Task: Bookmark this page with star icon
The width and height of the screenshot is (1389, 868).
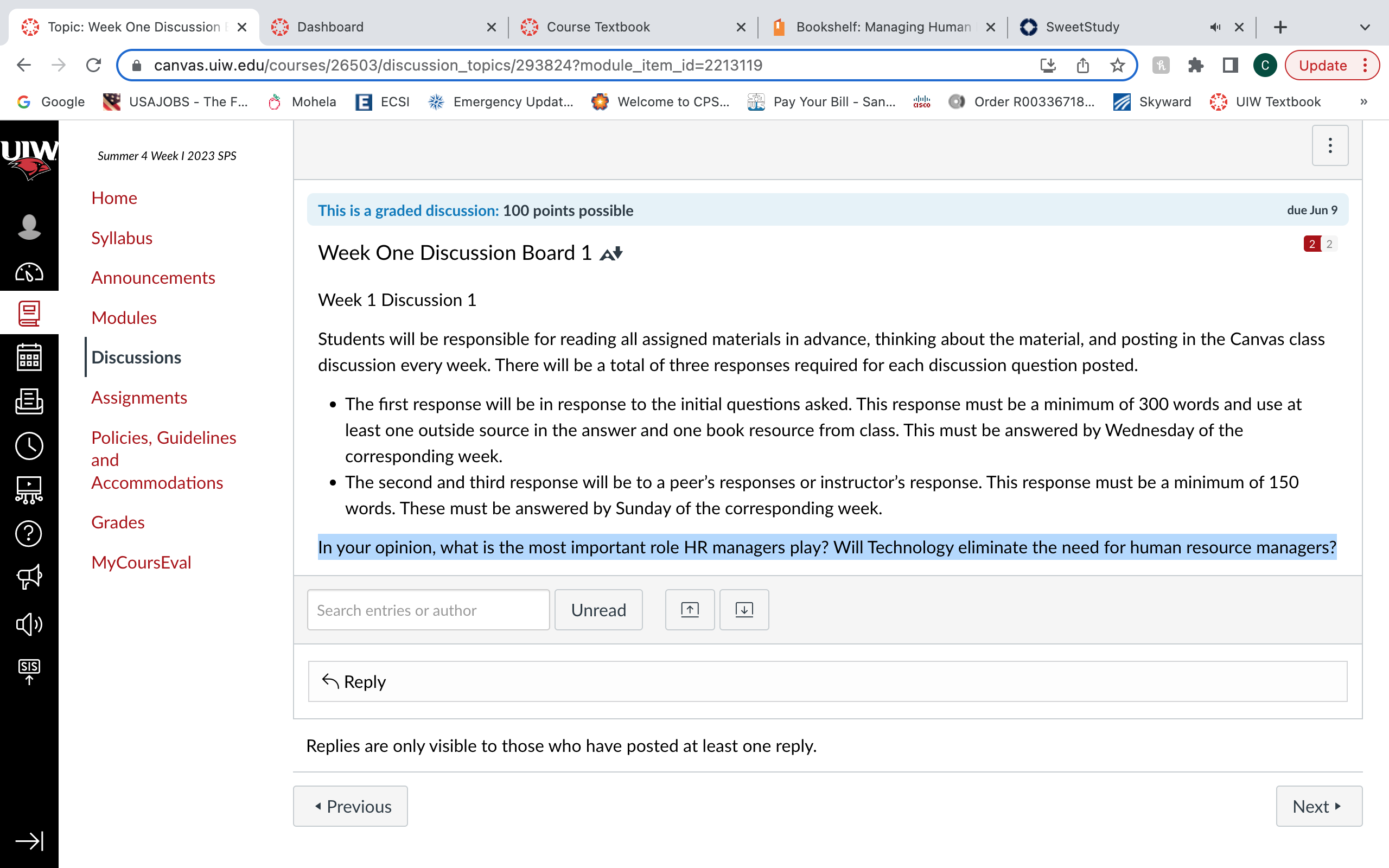Action: [x=1117, y=66]
